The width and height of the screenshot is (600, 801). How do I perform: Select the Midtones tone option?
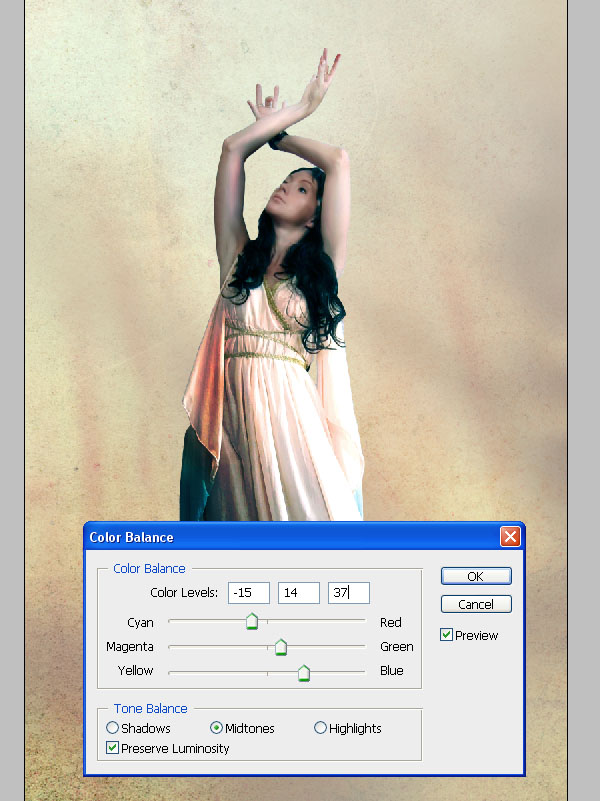click(x=216, y=727)
